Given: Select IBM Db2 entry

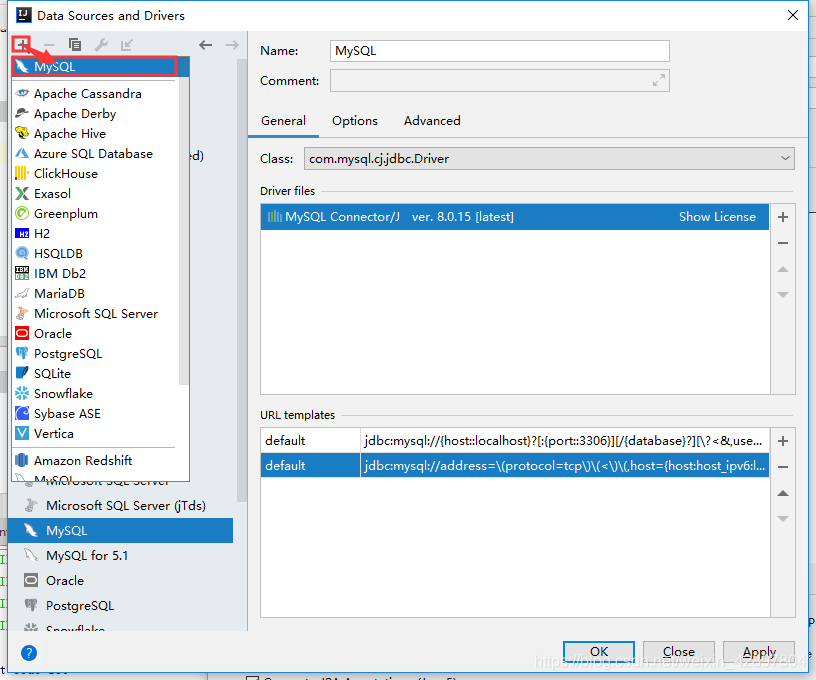Looking at the screenshot, I should click(x=95, y=274).
